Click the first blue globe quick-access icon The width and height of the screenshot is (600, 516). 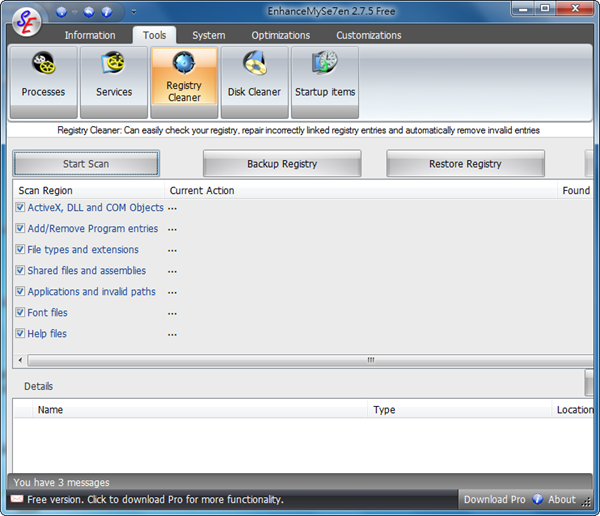(x=61, y=12)
